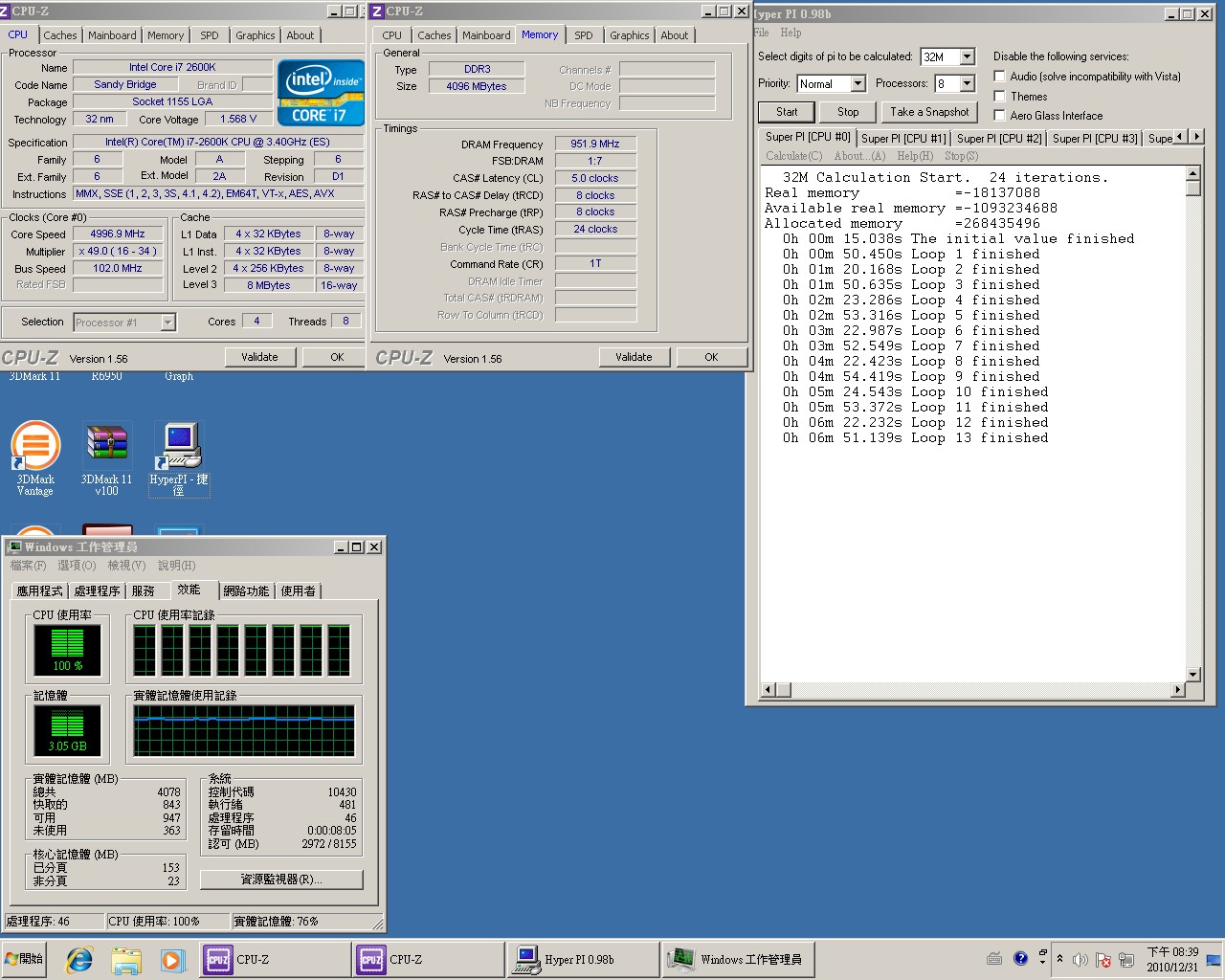Launch Internet Explorer from the taskbar
This screenshot has width=1225, height=980.
(79, 959)
